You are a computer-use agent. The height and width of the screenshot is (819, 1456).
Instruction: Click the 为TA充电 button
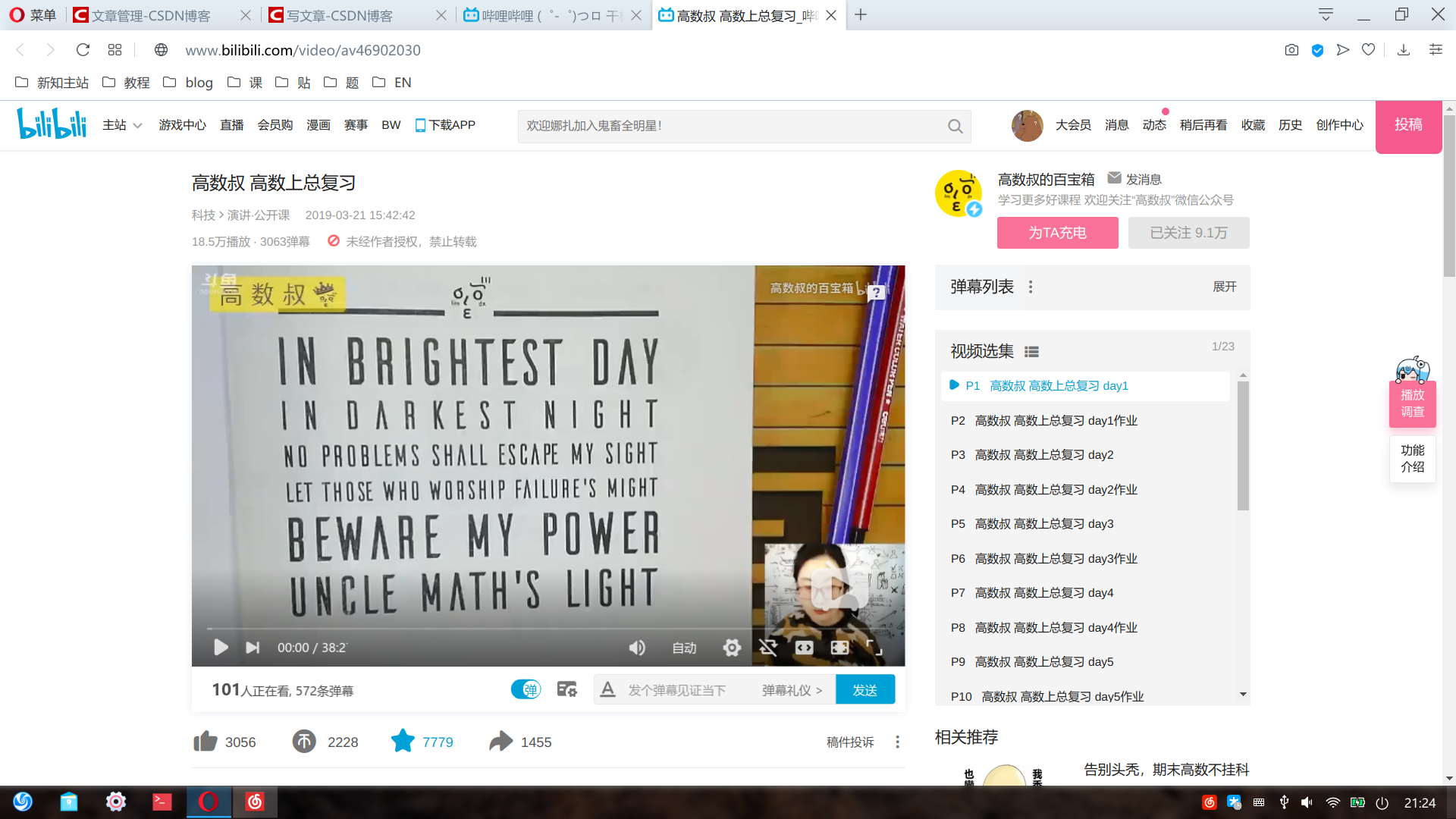point(1057,233)
